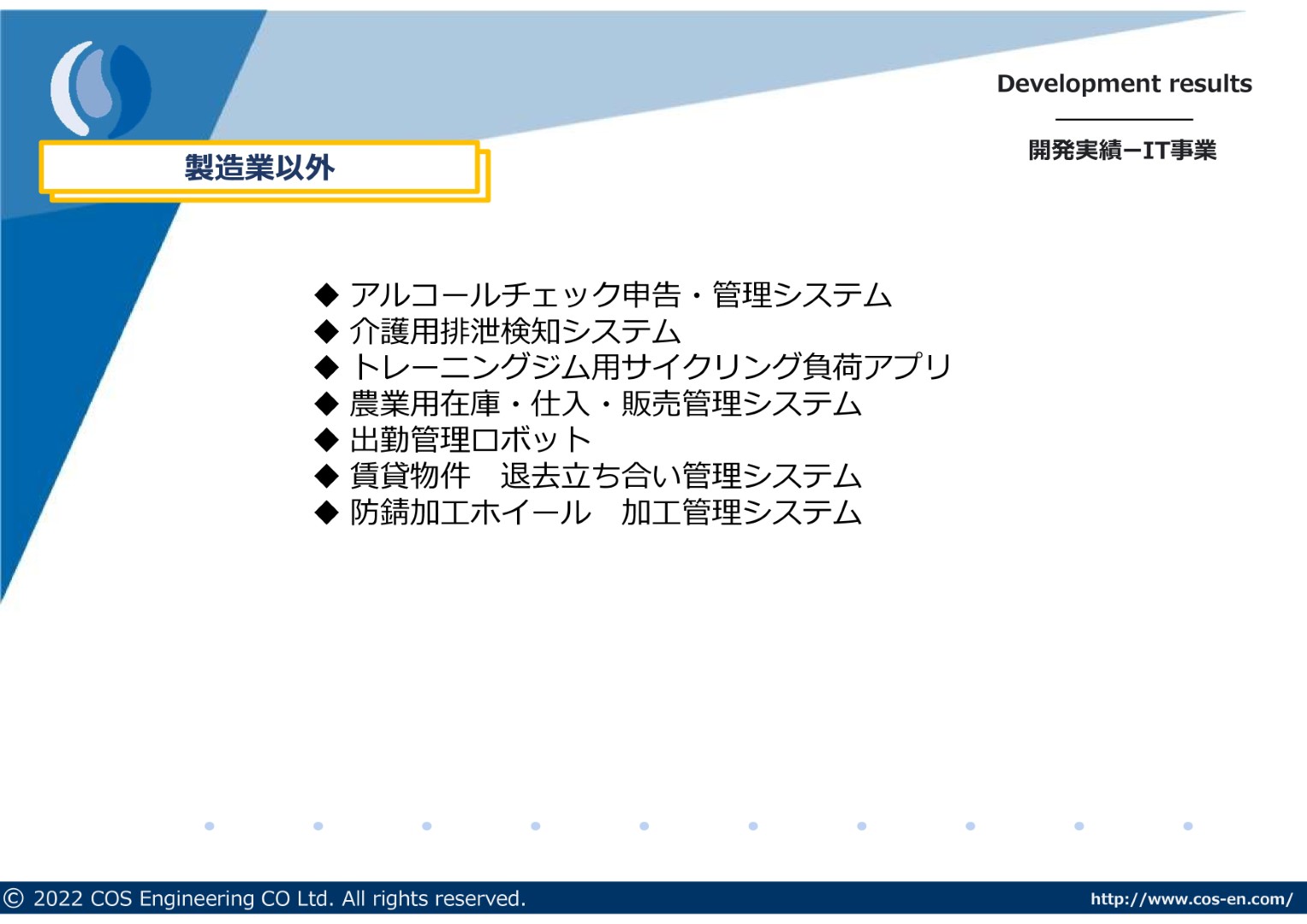Select the 農業用在庫・仕入・販売管理システム line
The width and height of the screenshot is (1307, 924).
tap(588, 404)
